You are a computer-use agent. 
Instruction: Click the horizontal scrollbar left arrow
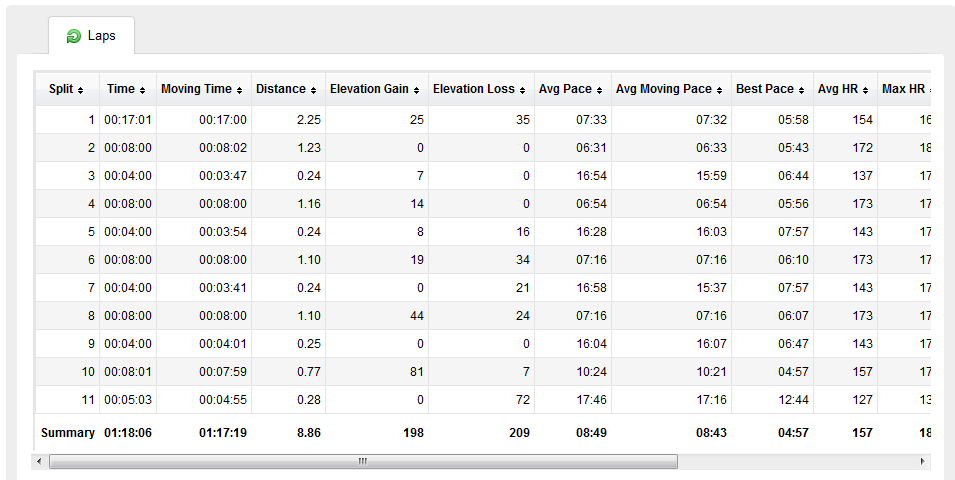[x=40, y=461]
